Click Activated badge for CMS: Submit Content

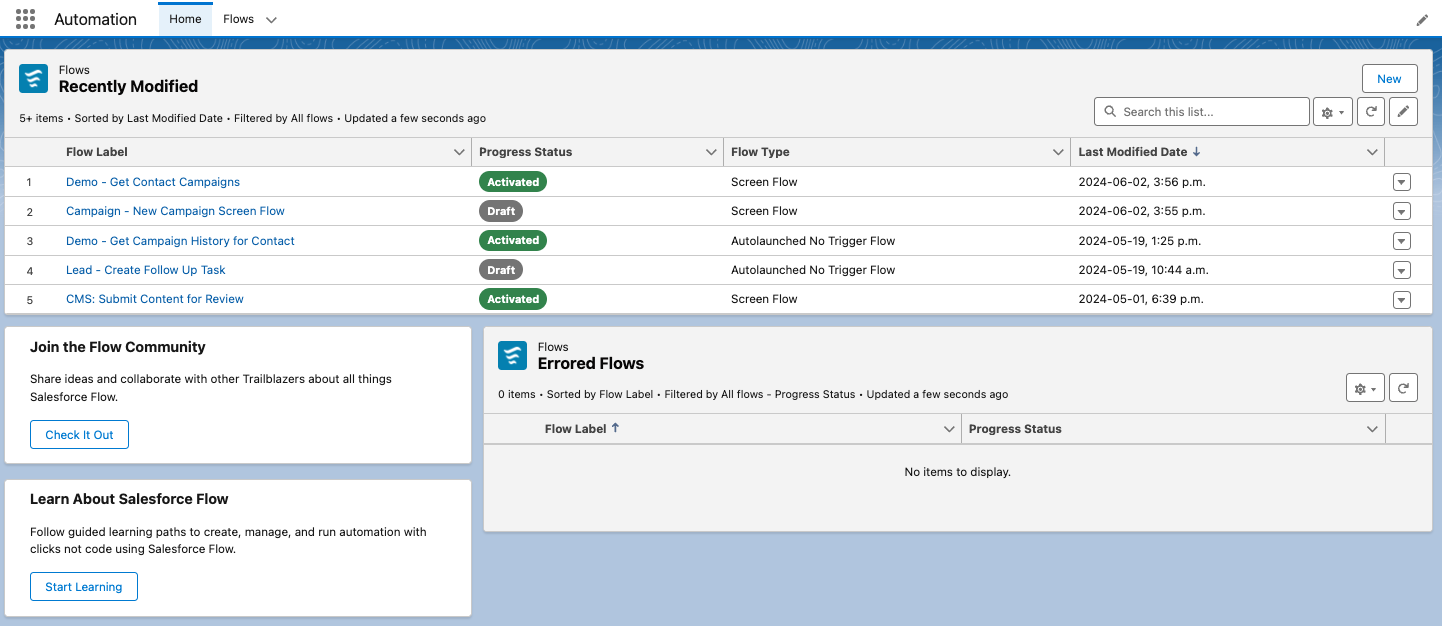513,299
